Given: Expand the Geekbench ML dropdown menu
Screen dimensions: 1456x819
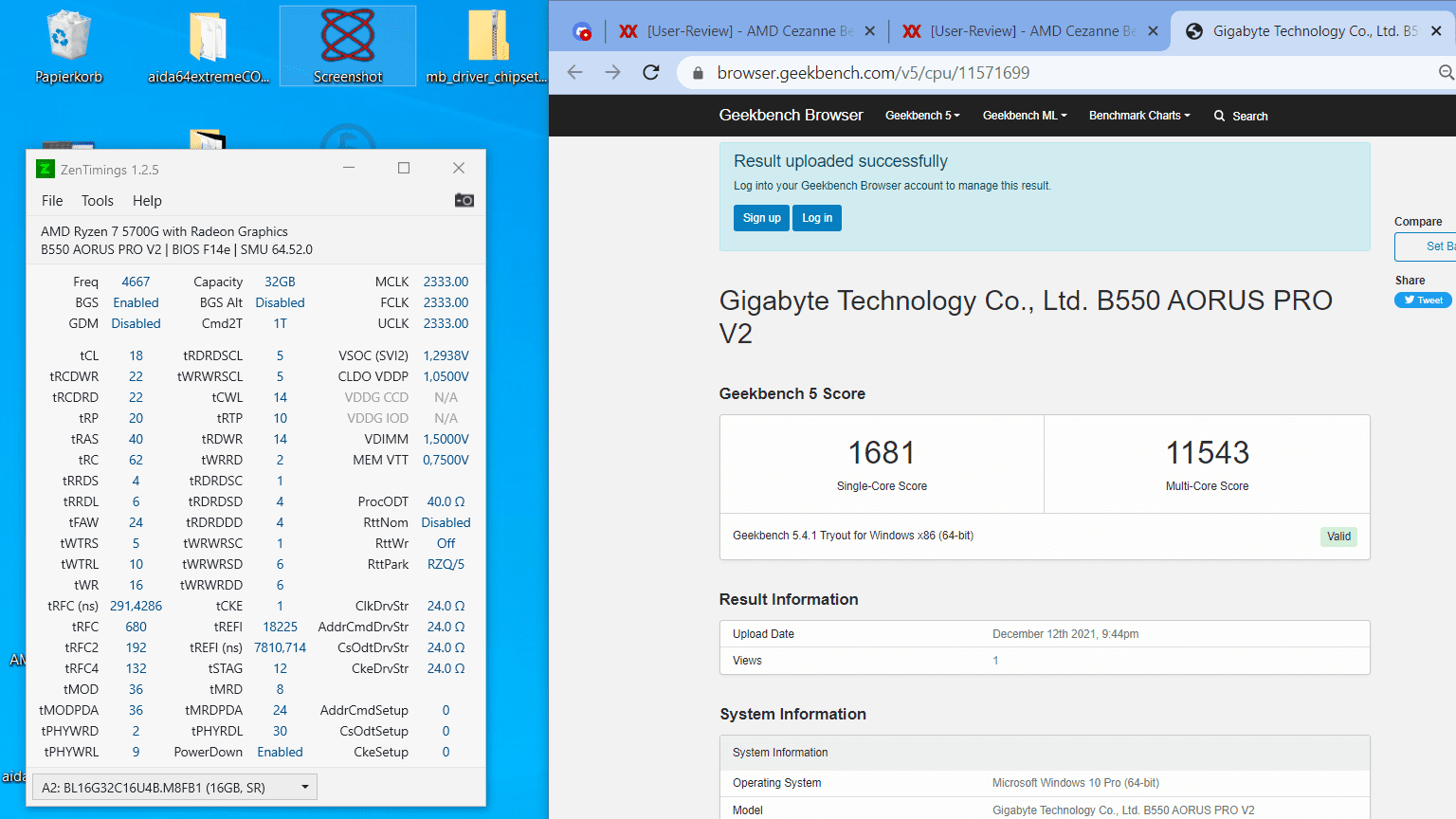Looking at the screenshot, I should pos(1025,116).
